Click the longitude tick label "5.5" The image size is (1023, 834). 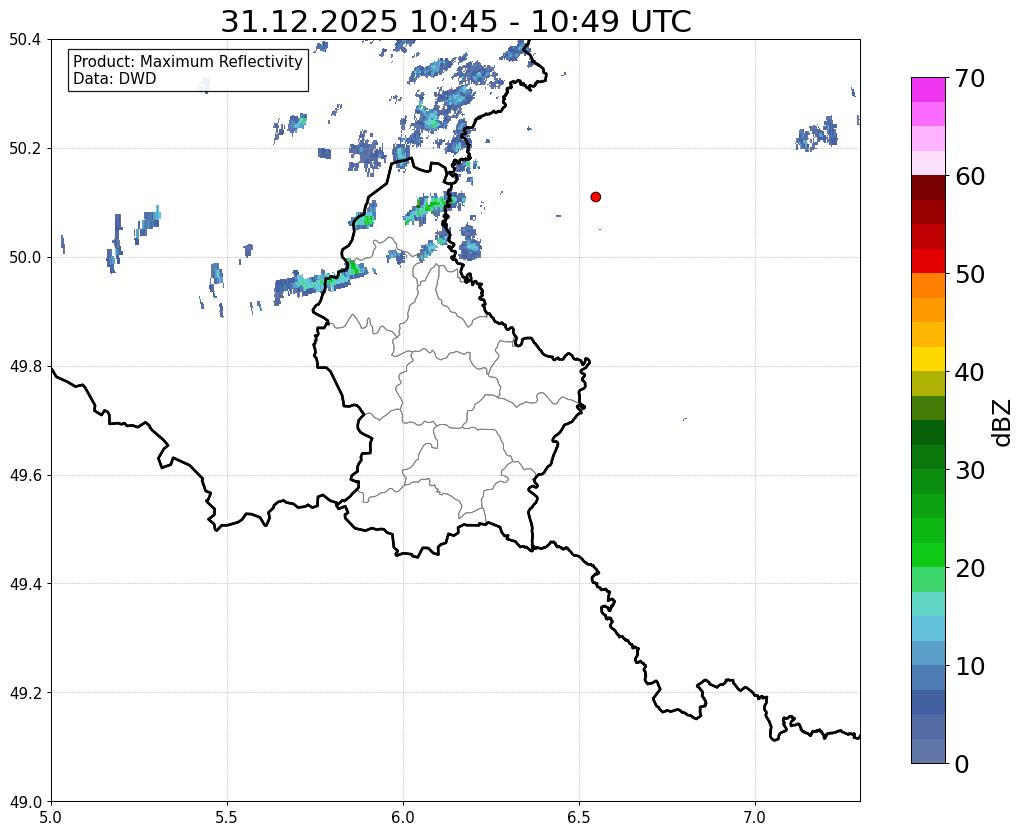click(x=227, y=817)
